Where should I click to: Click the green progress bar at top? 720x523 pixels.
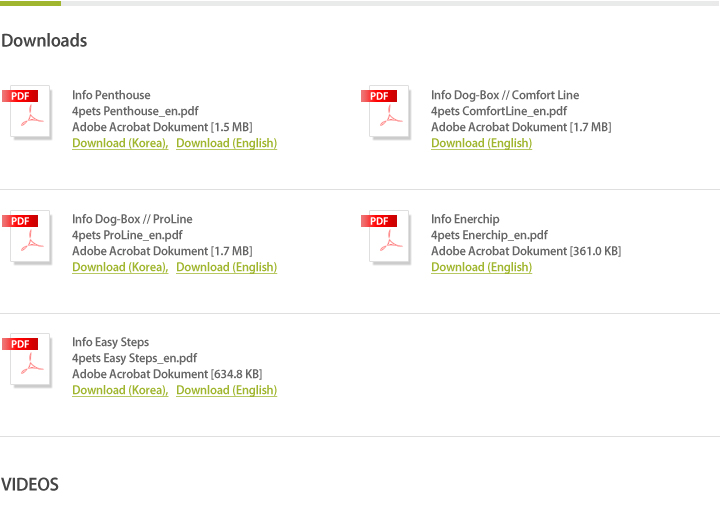[30, 3]
